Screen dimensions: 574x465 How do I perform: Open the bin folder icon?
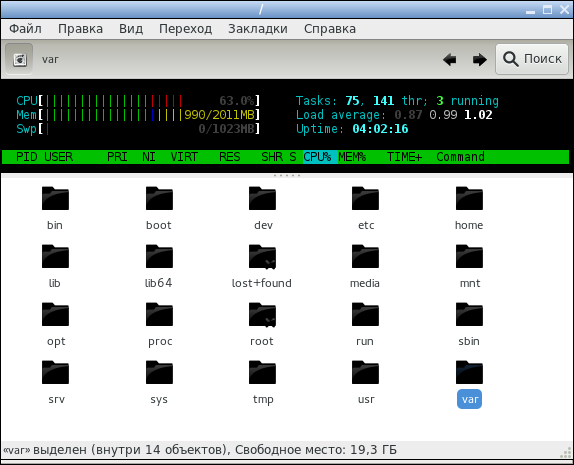pos(55,198)
